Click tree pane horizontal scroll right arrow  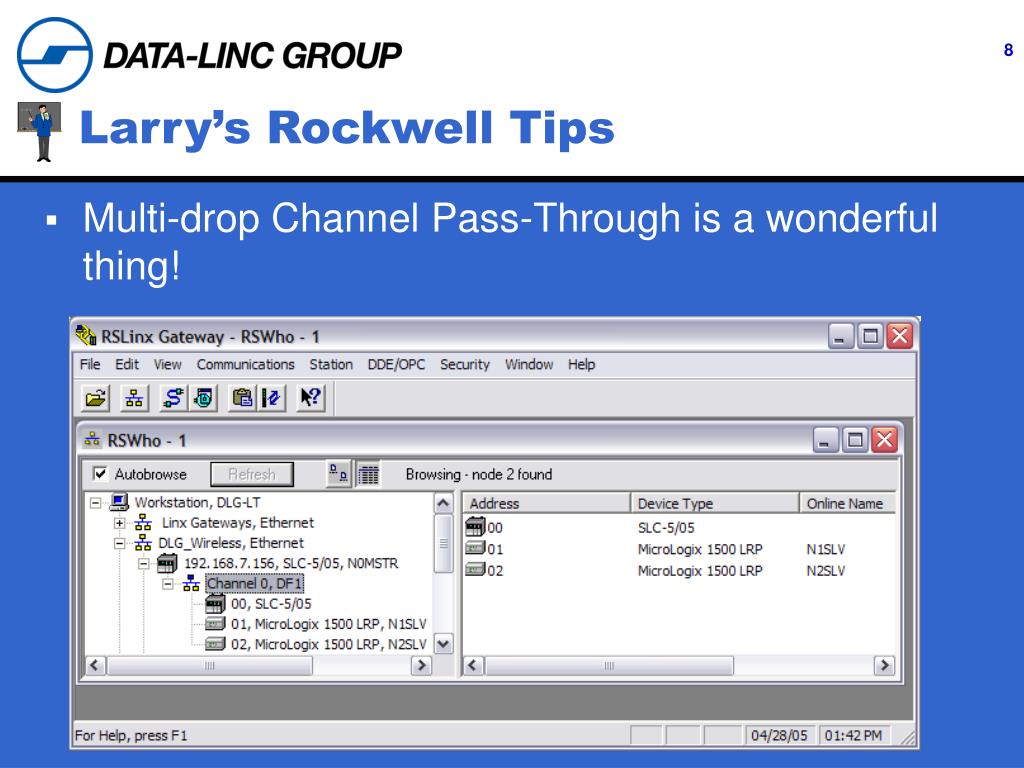421,665
